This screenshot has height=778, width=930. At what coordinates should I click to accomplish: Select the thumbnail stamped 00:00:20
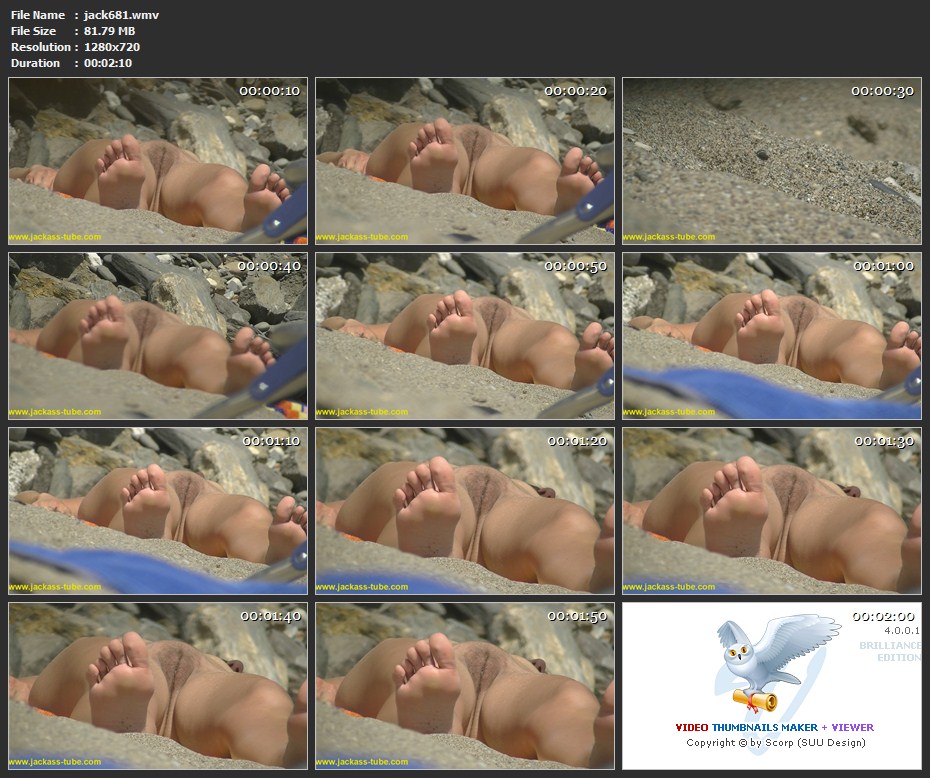tap(465, 161)
